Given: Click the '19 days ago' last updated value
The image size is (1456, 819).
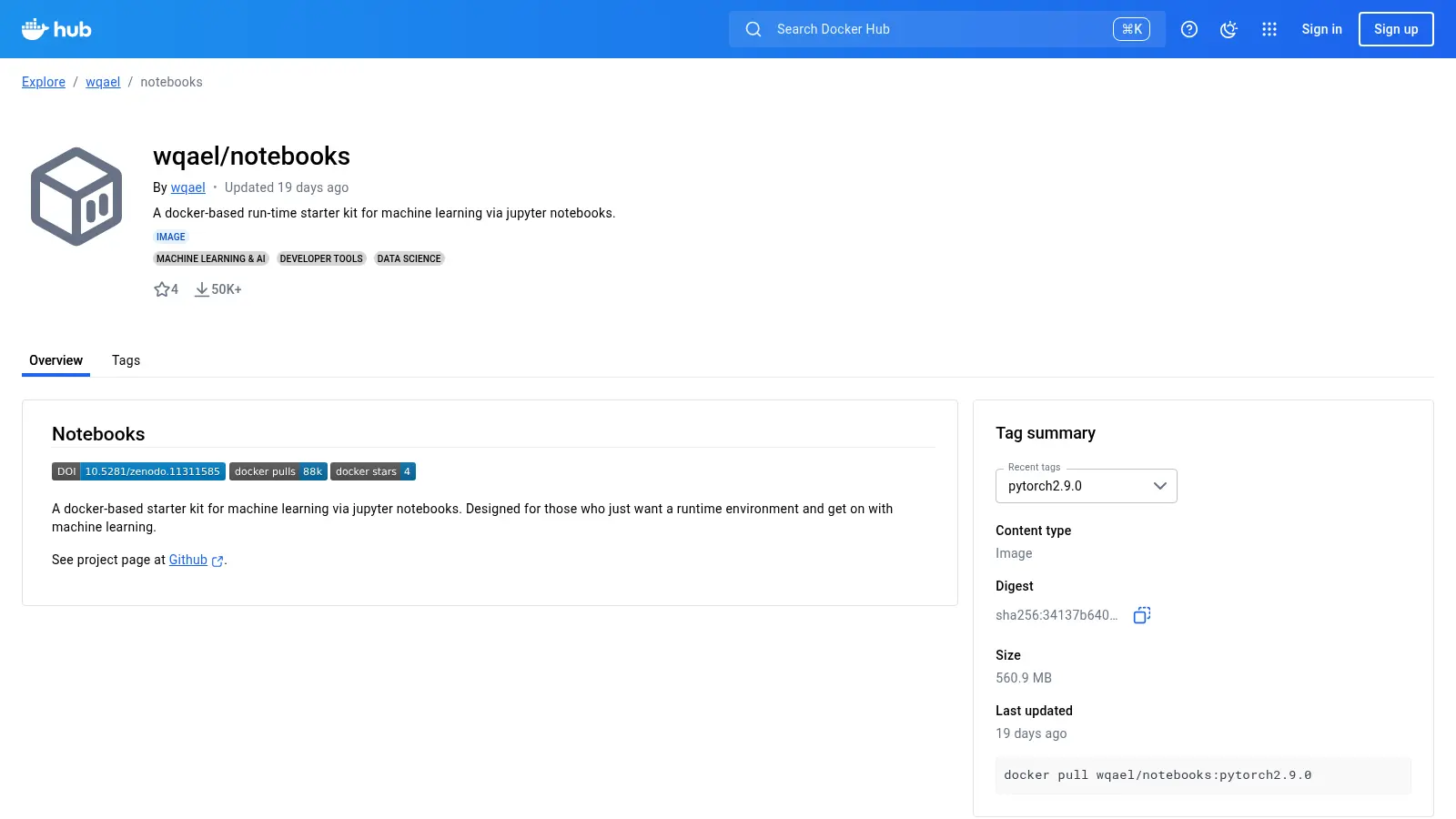Looking at the screenshot, I should [1031, 733].
